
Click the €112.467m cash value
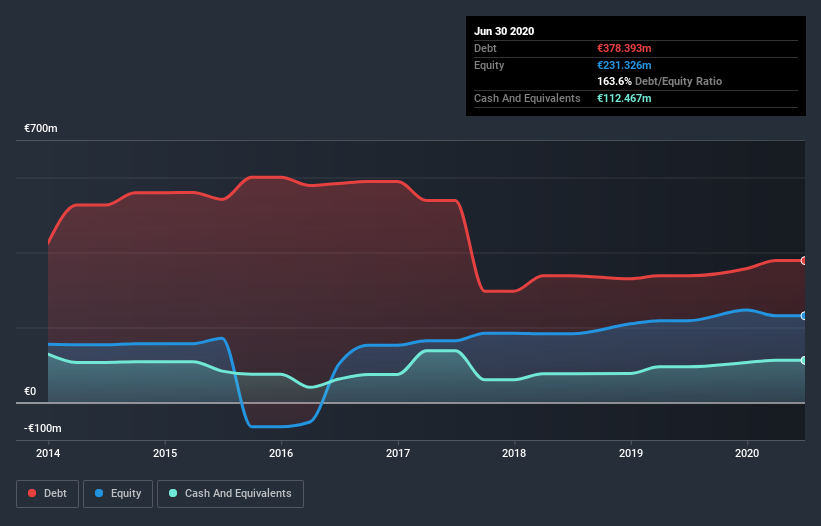point(624,98)
